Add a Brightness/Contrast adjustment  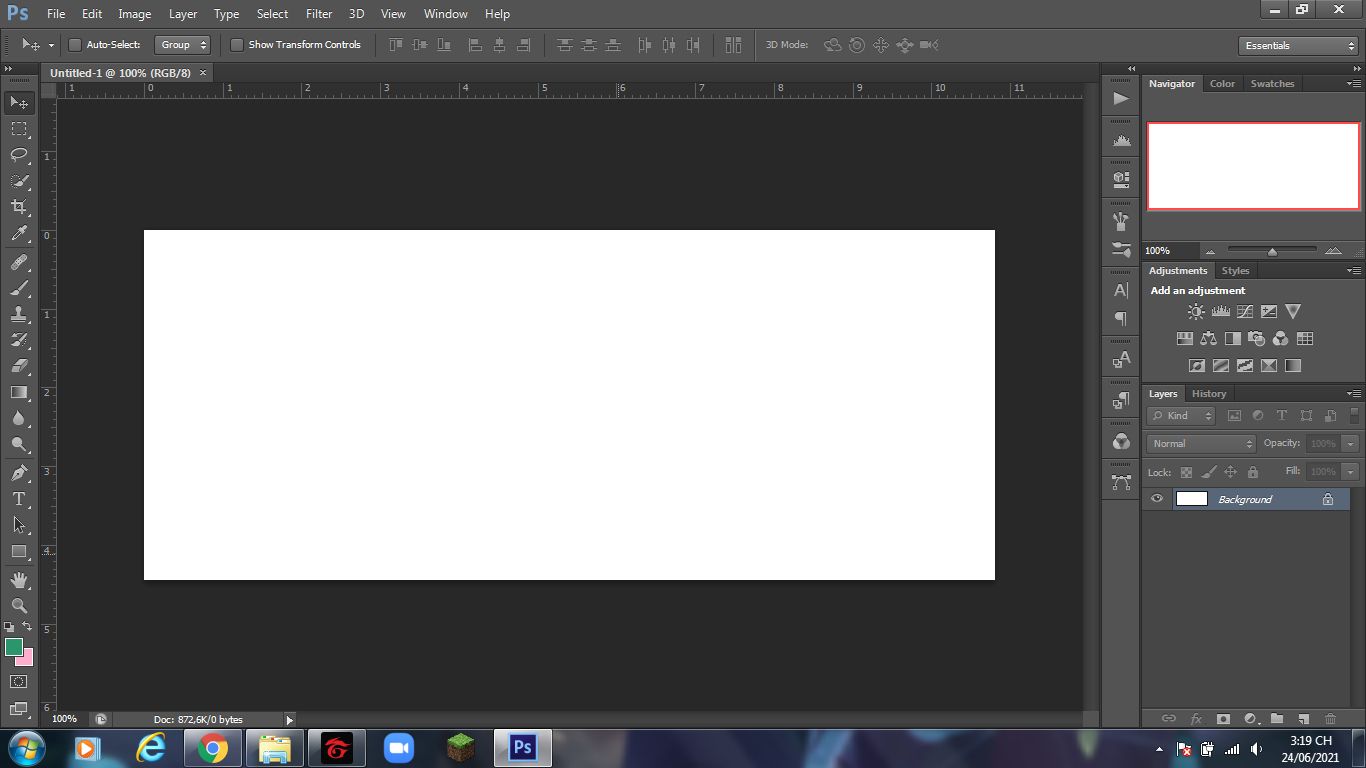1196,312
